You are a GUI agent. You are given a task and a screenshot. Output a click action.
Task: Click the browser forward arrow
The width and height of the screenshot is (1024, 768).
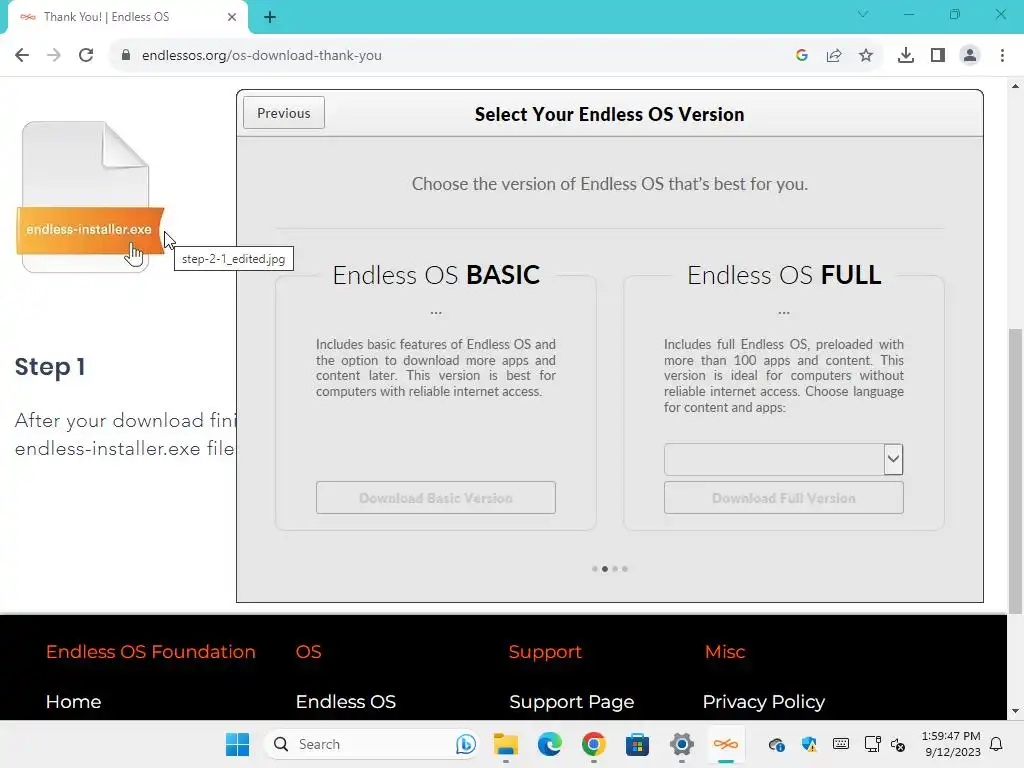click(x=54, y=55)
